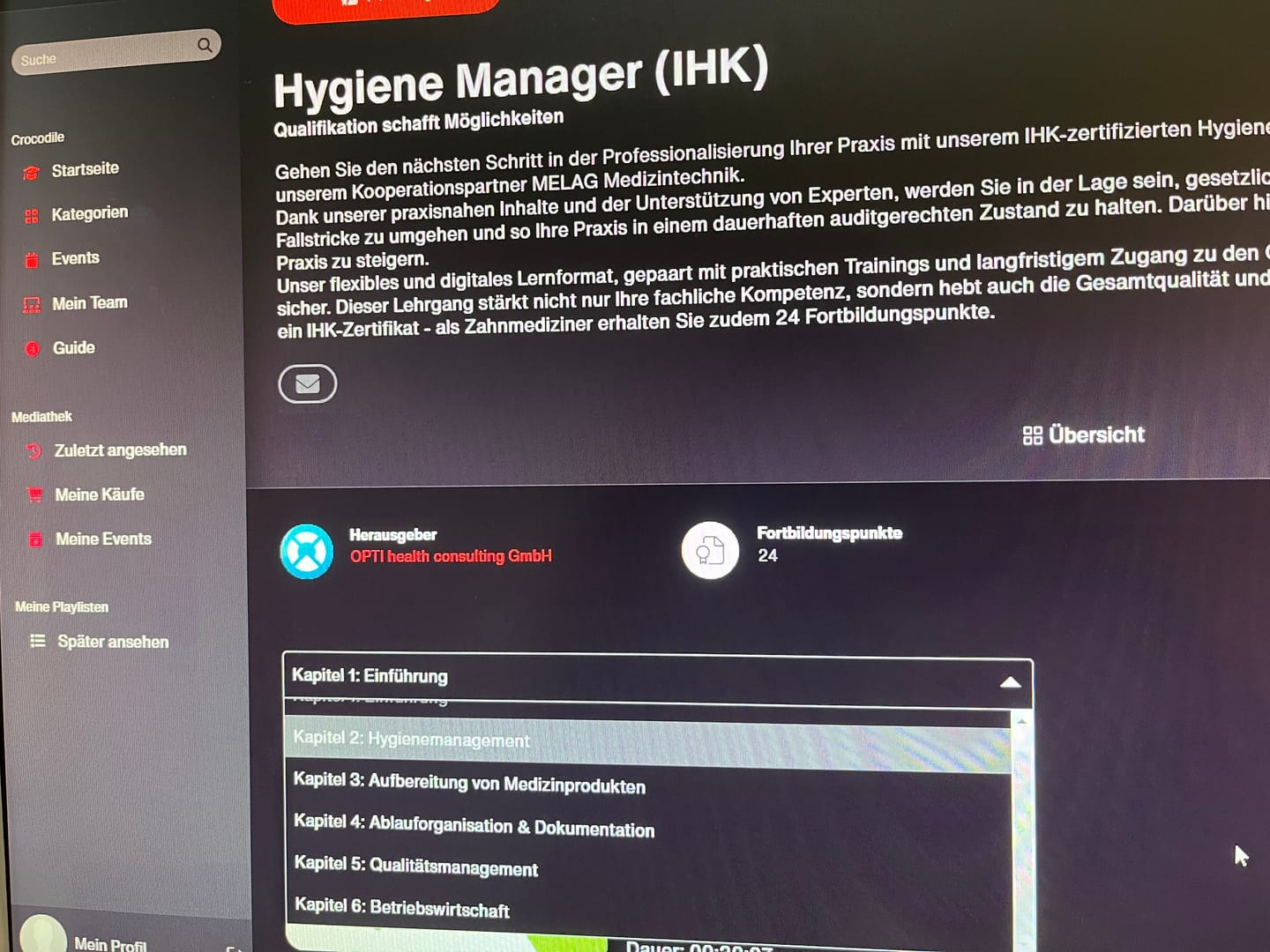Click the envelope contact button

tap(307, 383)
